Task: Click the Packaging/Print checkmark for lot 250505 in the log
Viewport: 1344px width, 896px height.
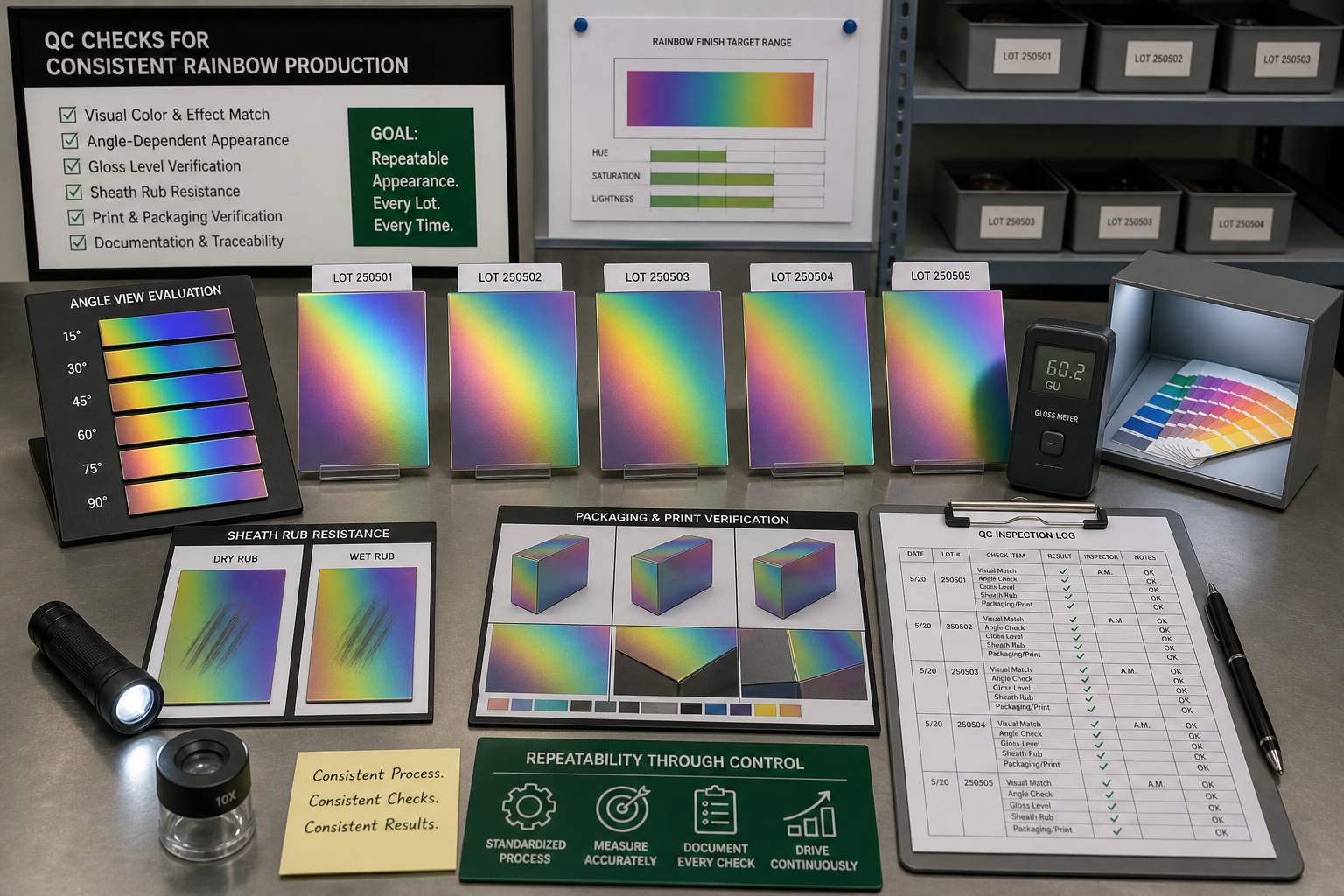Action: [x=1117, y=831]
